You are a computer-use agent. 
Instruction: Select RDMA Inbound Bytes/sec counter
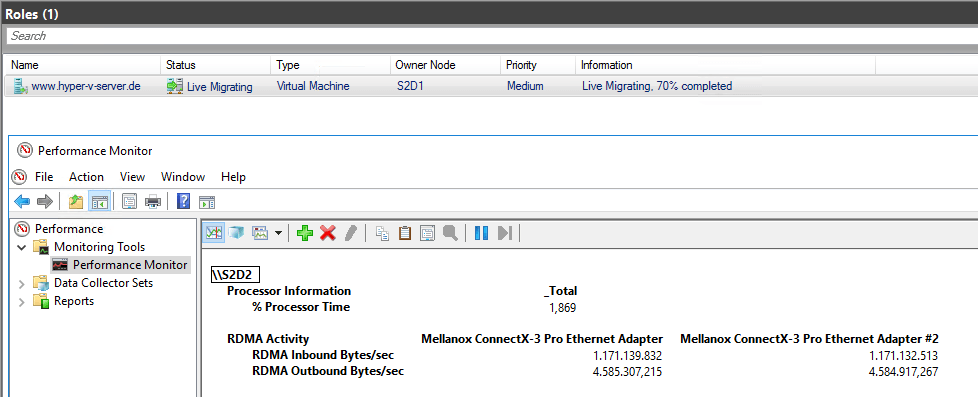(323, 355)
